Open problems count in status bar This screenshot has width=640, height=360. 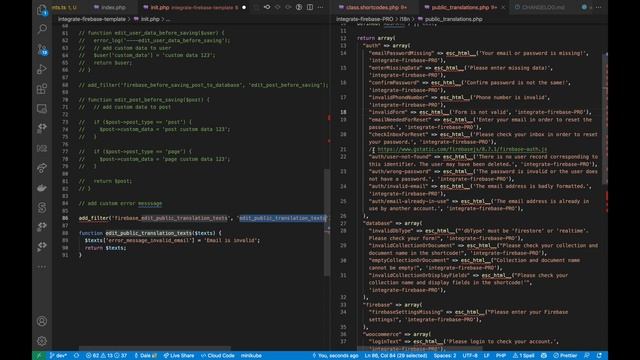(106, 356)
